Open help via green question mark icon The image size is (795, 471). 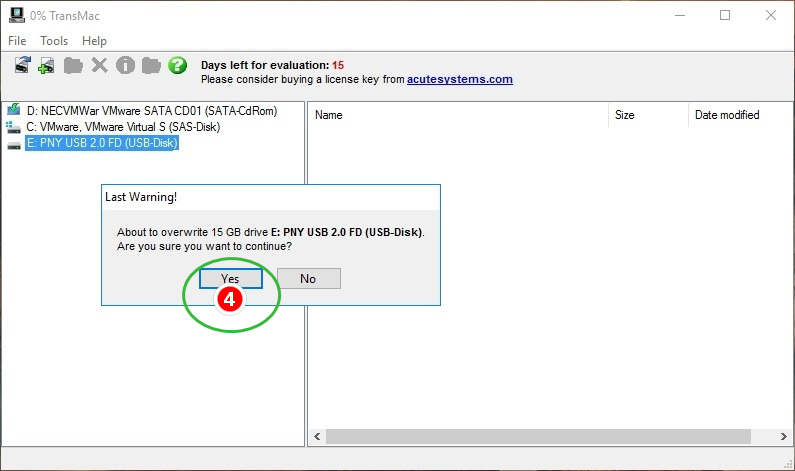[x=177, y=66]
